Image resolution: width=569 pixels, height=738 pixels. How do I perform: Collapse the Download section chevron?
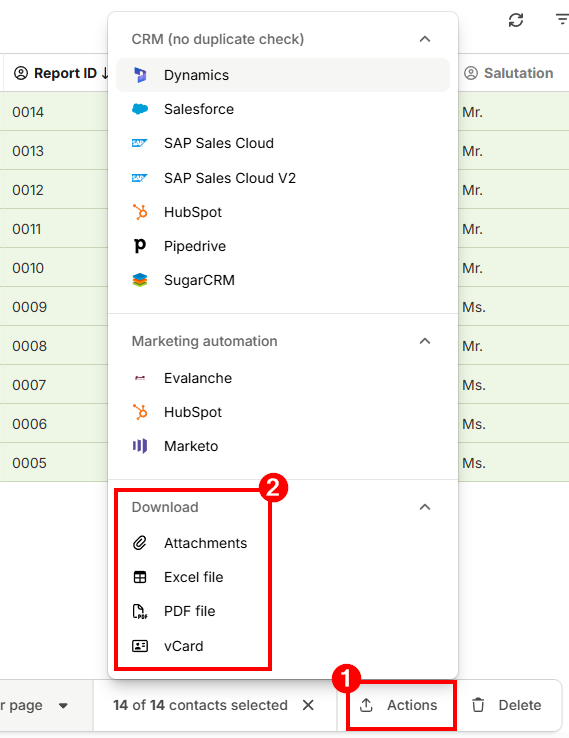pos(425,507)
